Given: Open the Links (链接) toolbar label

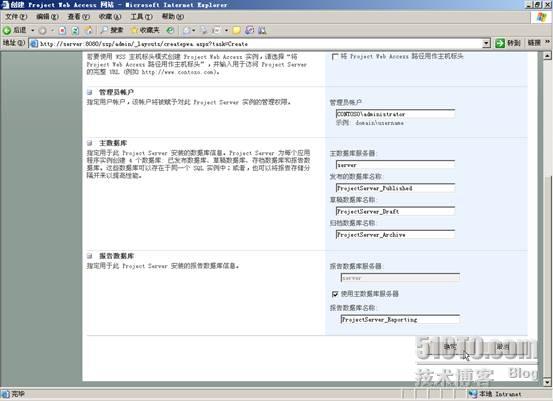Looking at the screenshot, I should click(x=534, y=43).
